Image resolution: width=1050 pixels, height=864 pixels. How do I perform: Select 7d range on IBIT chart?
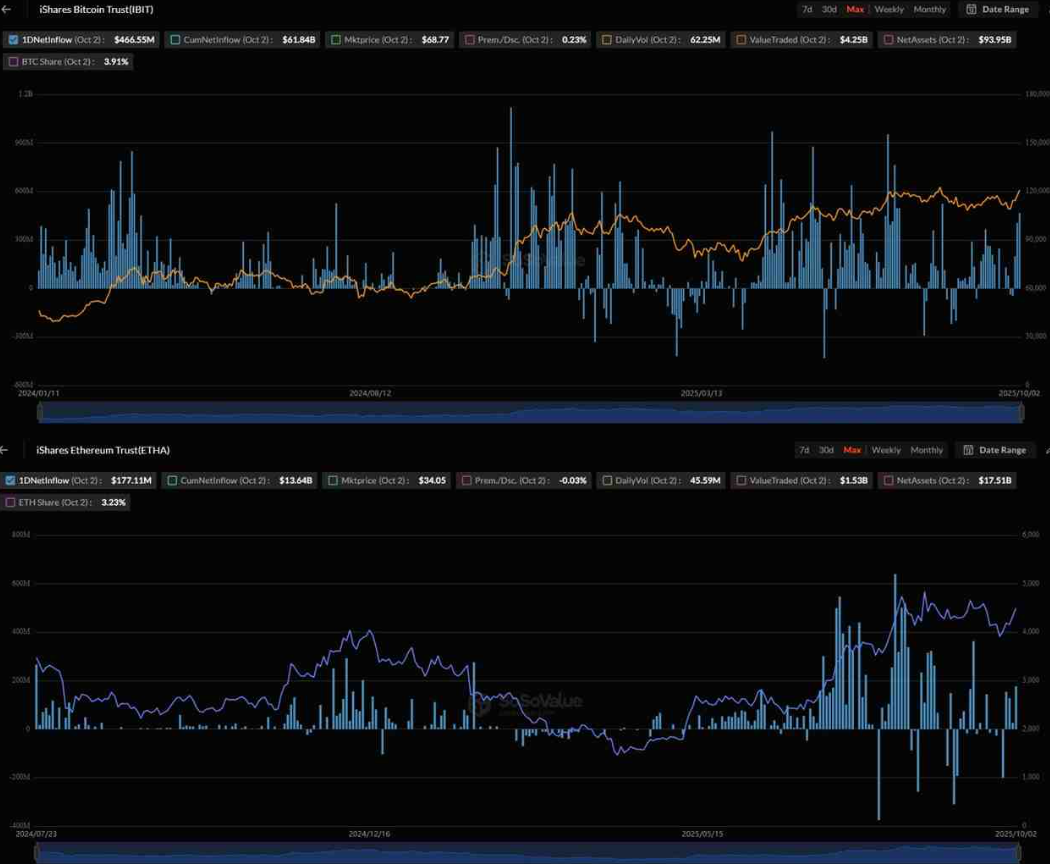pos(806,9)
